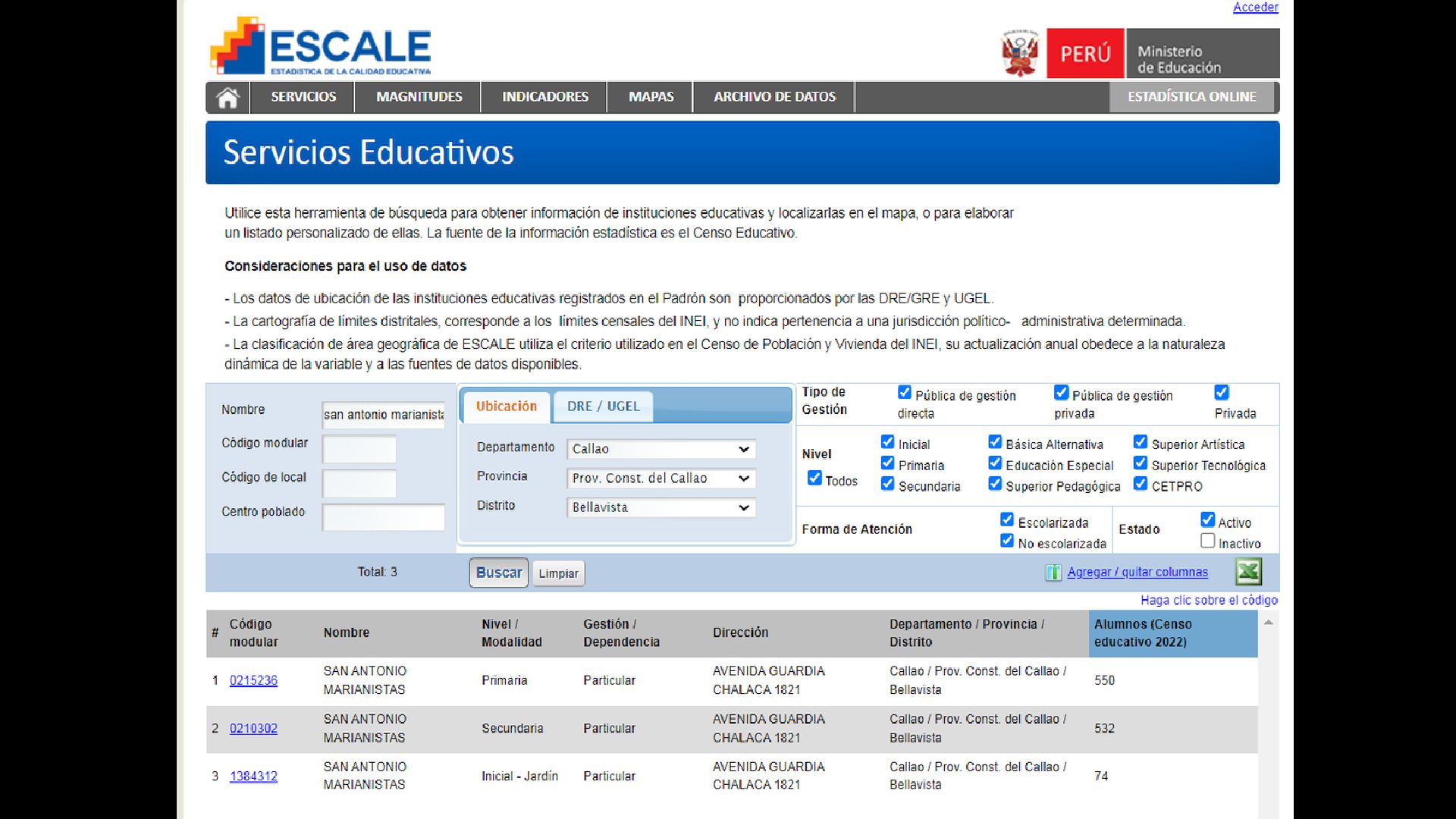Click the Código modular input field
This screenshot has width=1456, height=819.
(359, 449)
